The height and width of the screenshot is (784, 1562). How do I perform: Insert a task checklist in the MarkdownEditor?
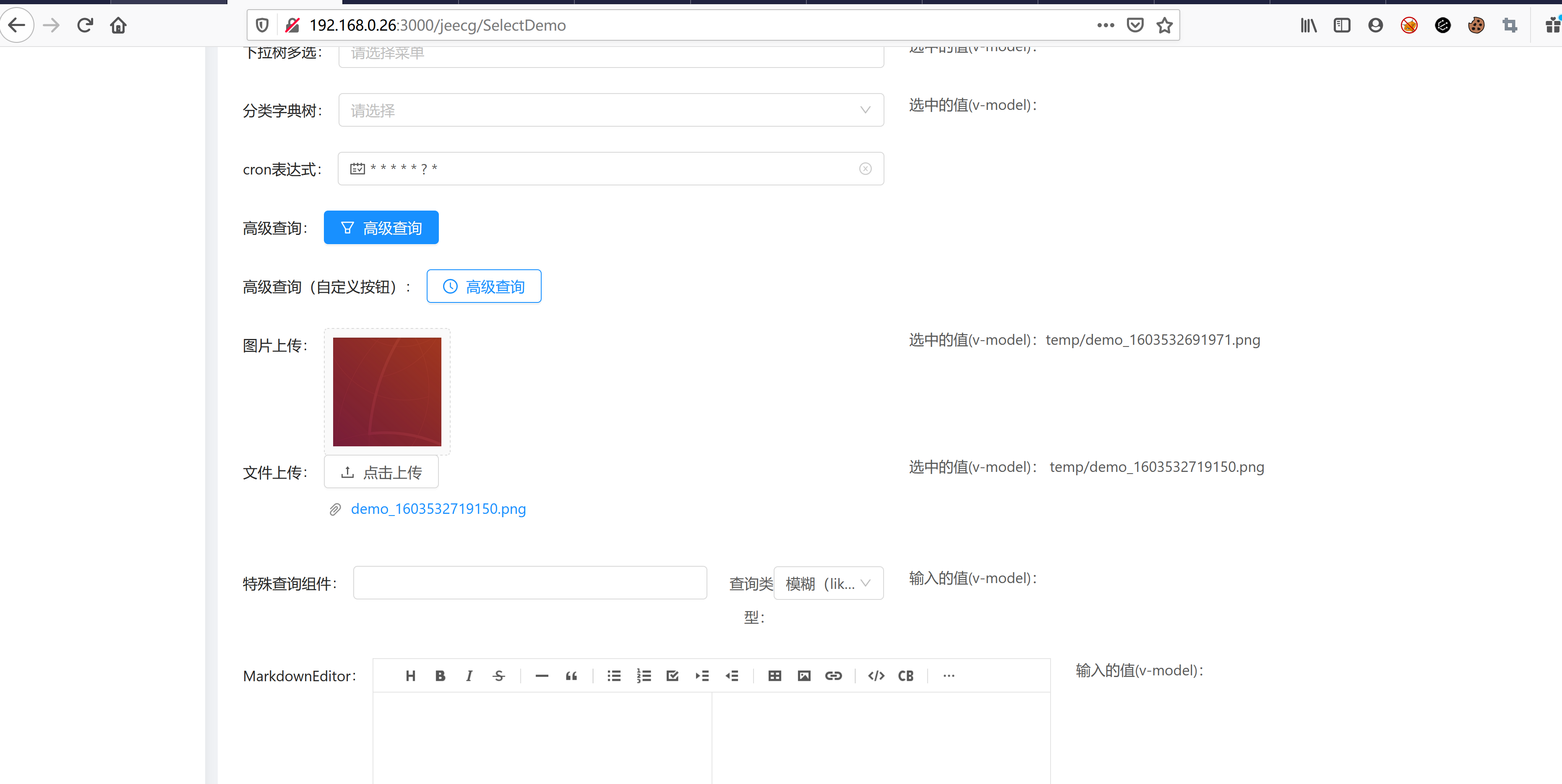673,675
